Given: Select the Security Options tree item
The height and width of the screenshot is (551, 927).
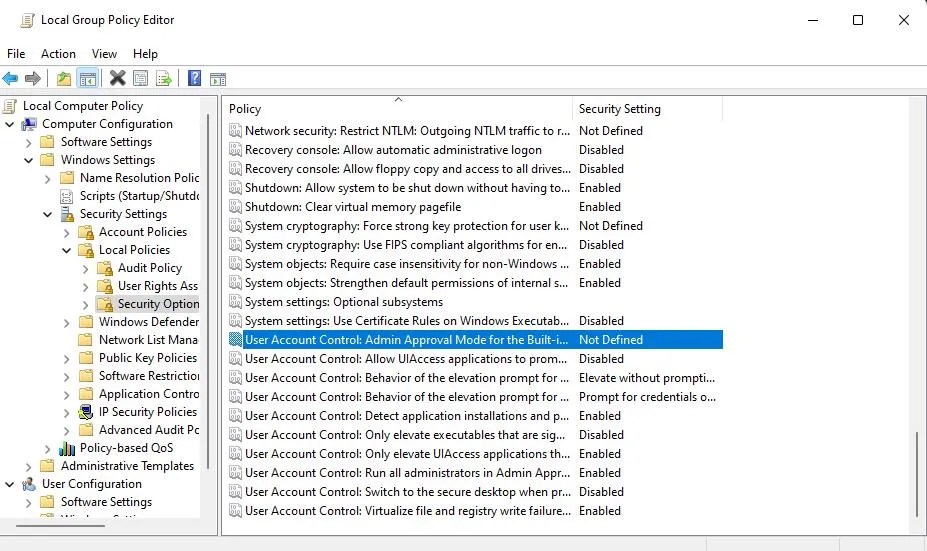Looking at the screenshot, I should 158,304.
